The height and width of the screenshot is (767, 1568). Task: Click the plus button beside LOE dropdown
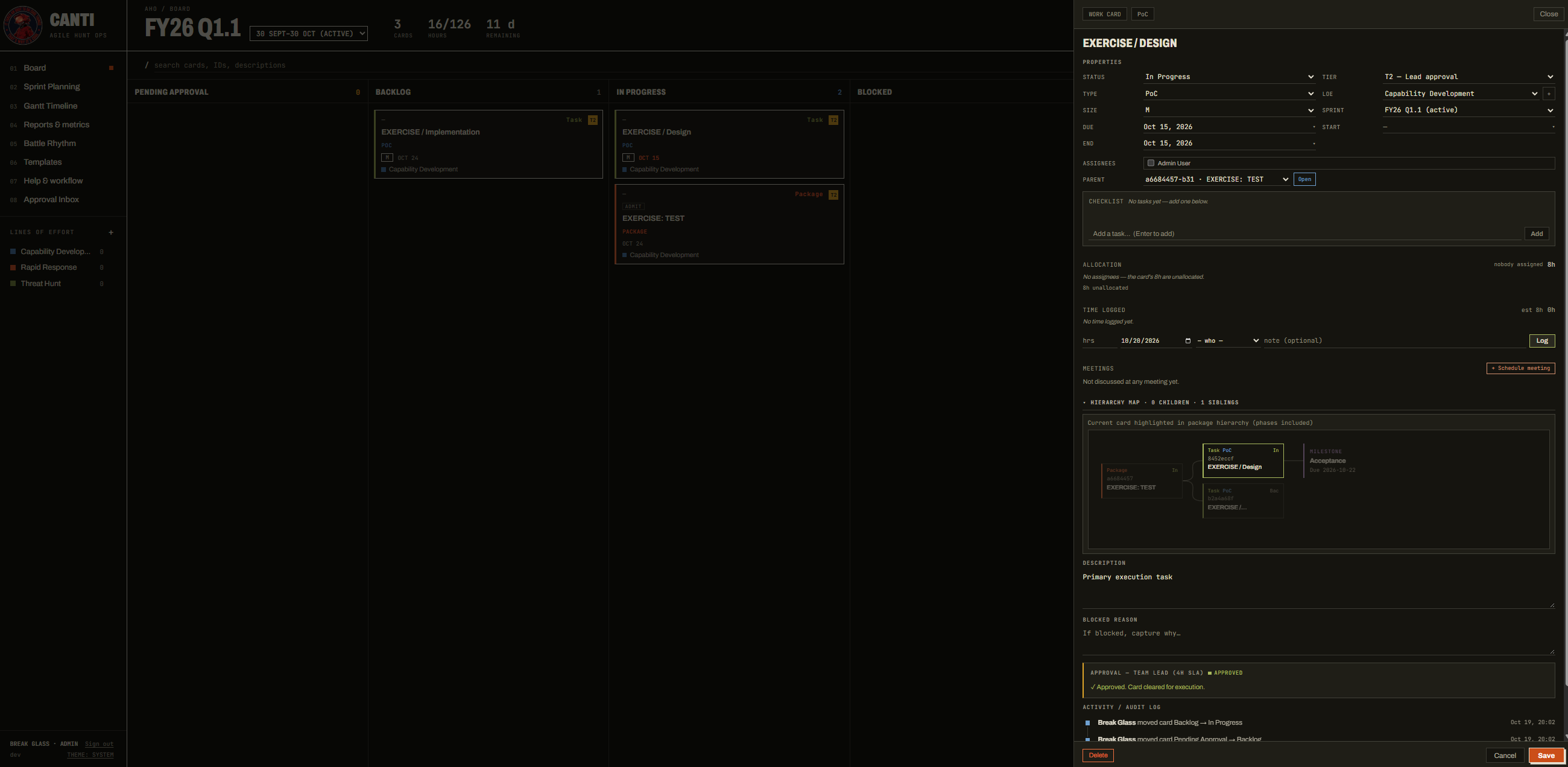[x=1549, y=94]
